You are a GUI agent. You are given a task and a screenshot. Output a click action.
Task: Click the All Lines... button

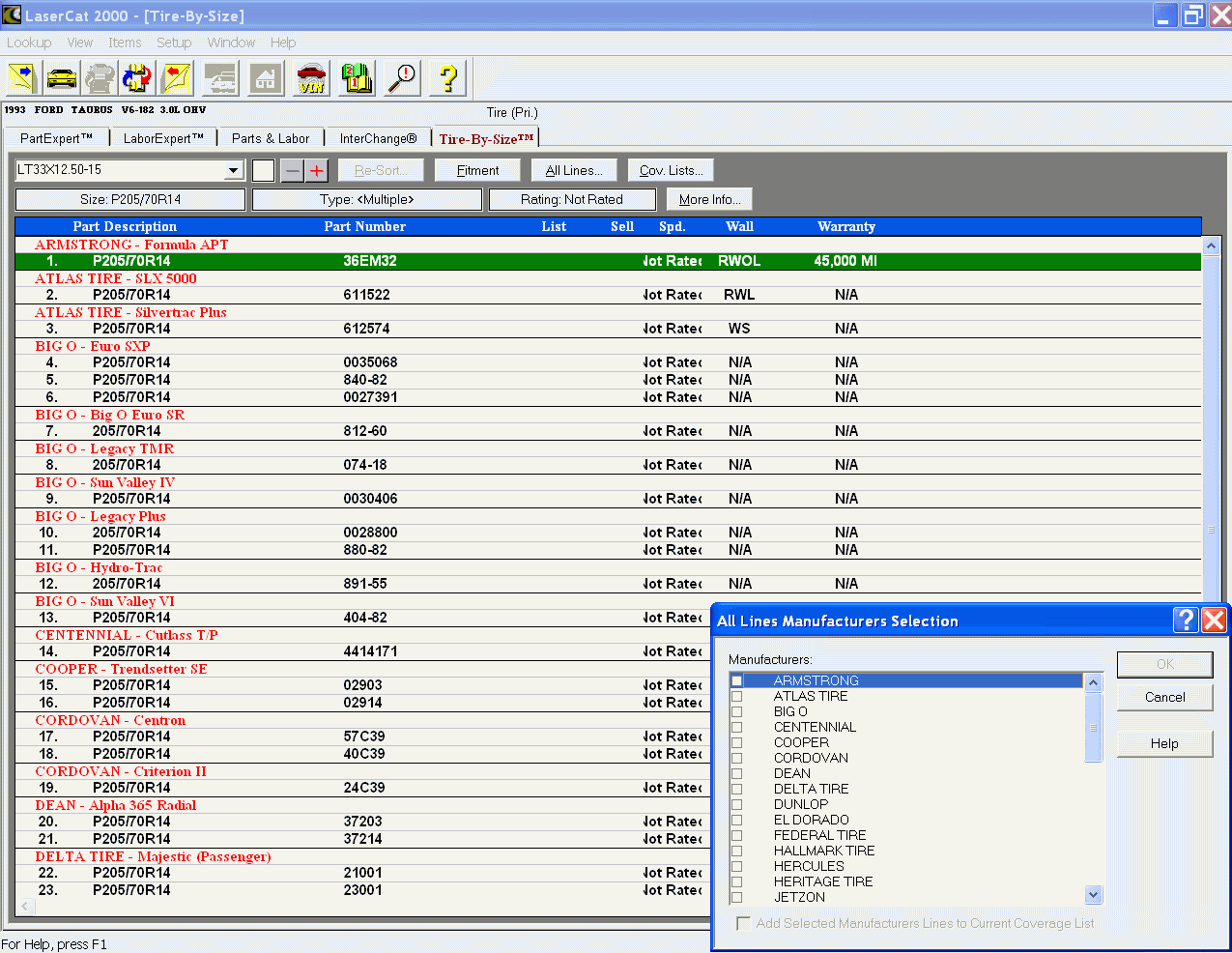click(x=574, y=171)
